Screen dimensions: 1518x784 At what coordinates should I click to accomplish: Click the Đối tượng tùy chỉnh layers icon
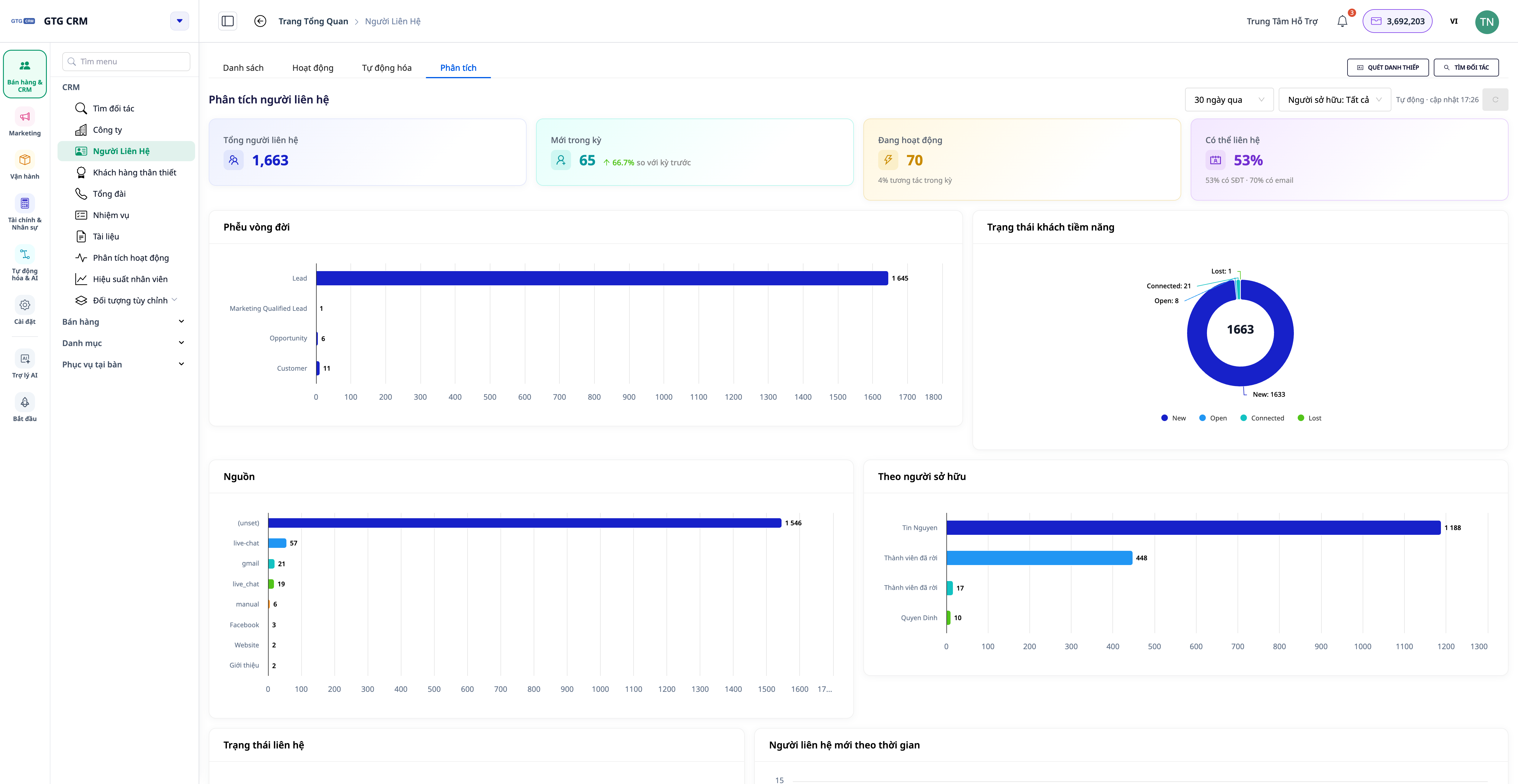click(81, 300)
